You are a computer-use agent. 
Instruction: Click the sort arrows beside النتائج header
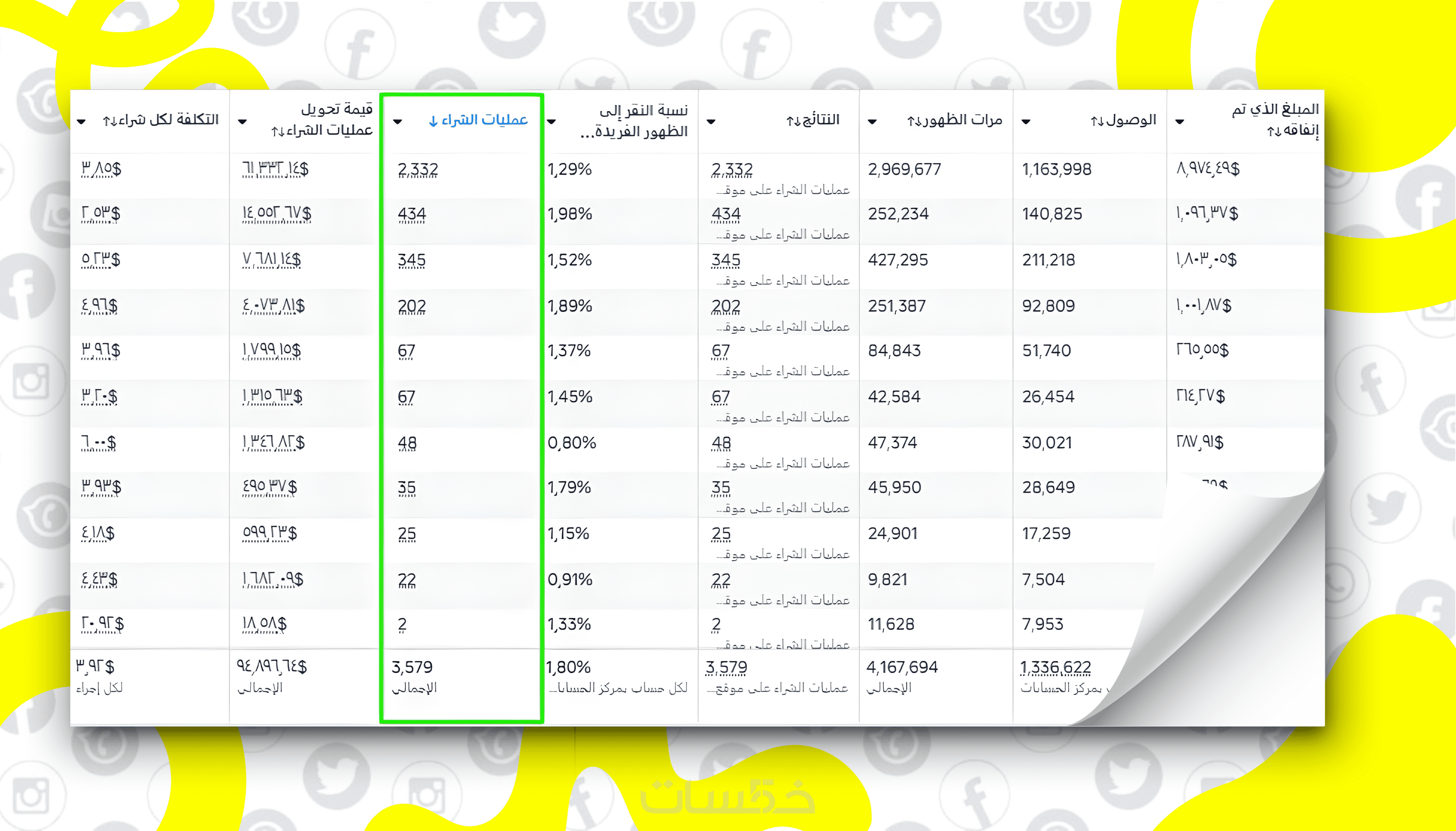(793, 121)
